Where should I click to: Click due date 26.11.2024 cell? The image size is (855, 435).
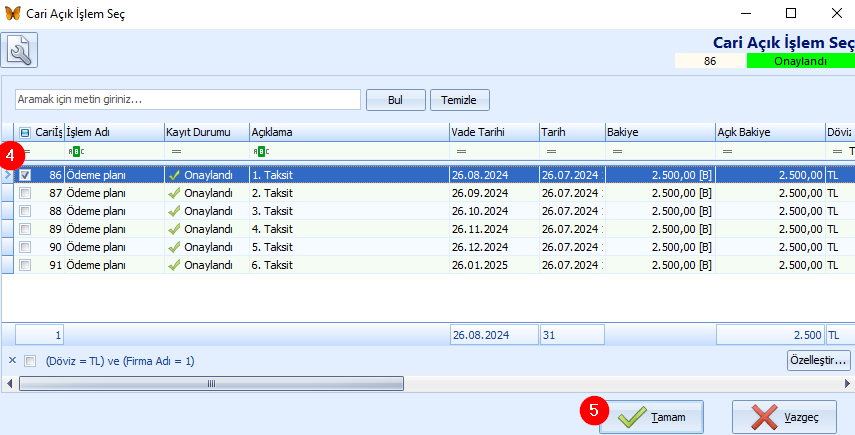pos(495,229)
